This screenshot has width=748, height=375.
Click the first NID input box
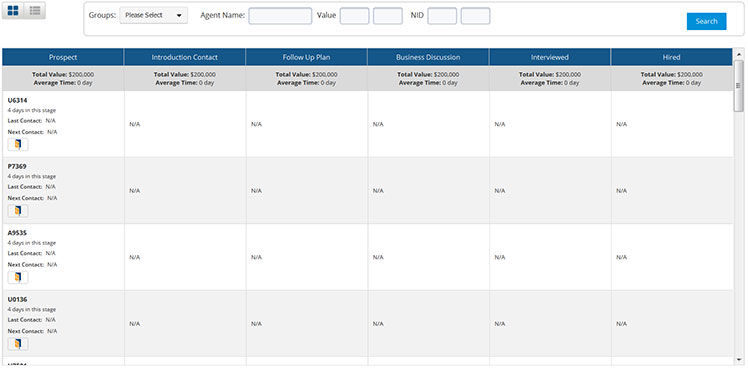pyautogui.click(x=442, y=16)
